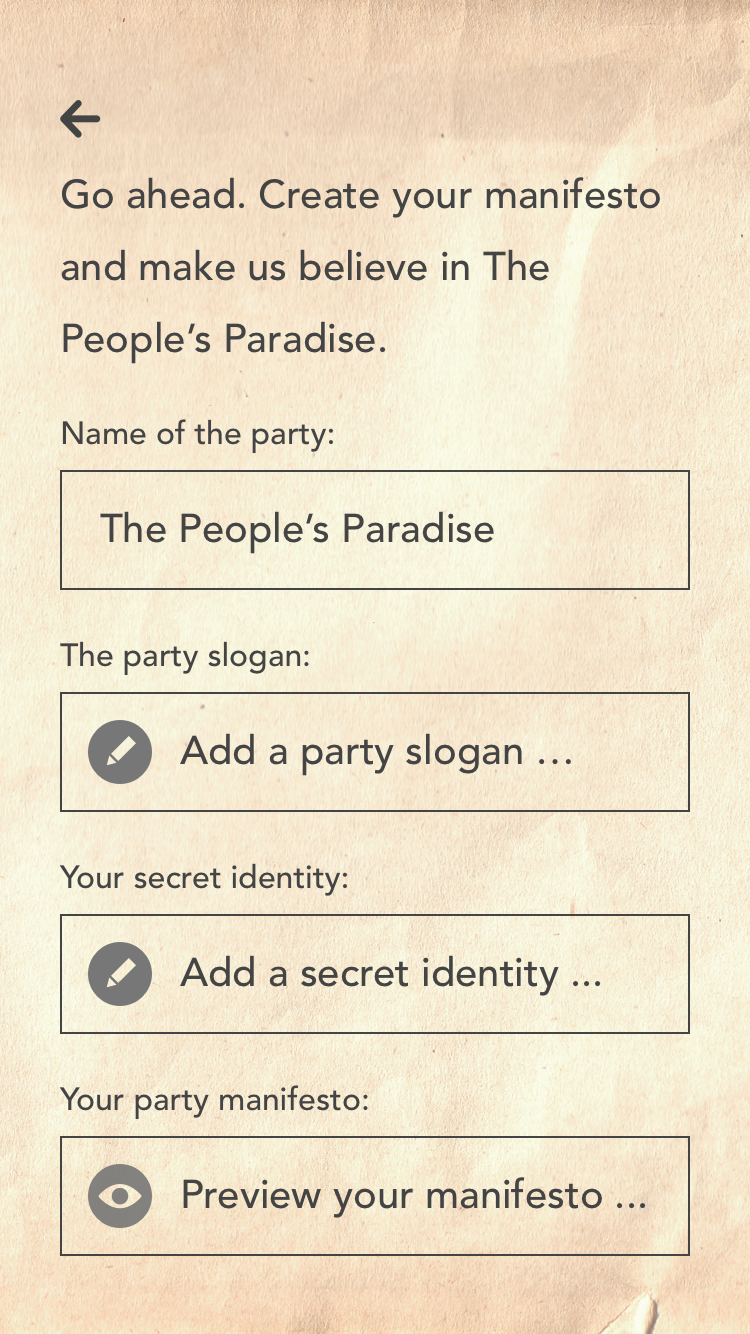Screen dimensions: 750x1334
Task: Go back using the arrow icon
Action: tap(80, 120)
